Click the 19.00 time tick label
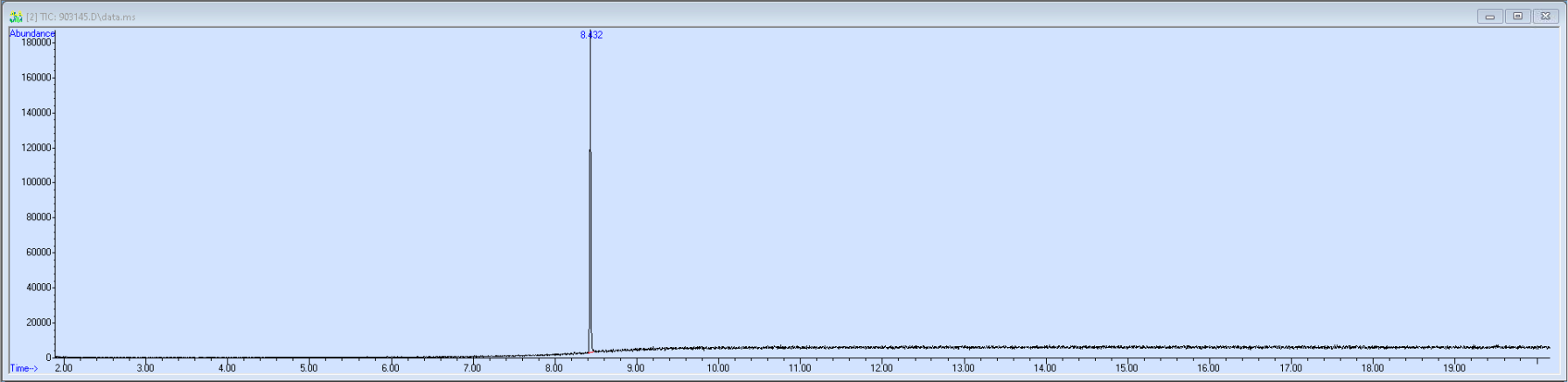Viewport: 1568px width, 382px height. click(1454, 368)
